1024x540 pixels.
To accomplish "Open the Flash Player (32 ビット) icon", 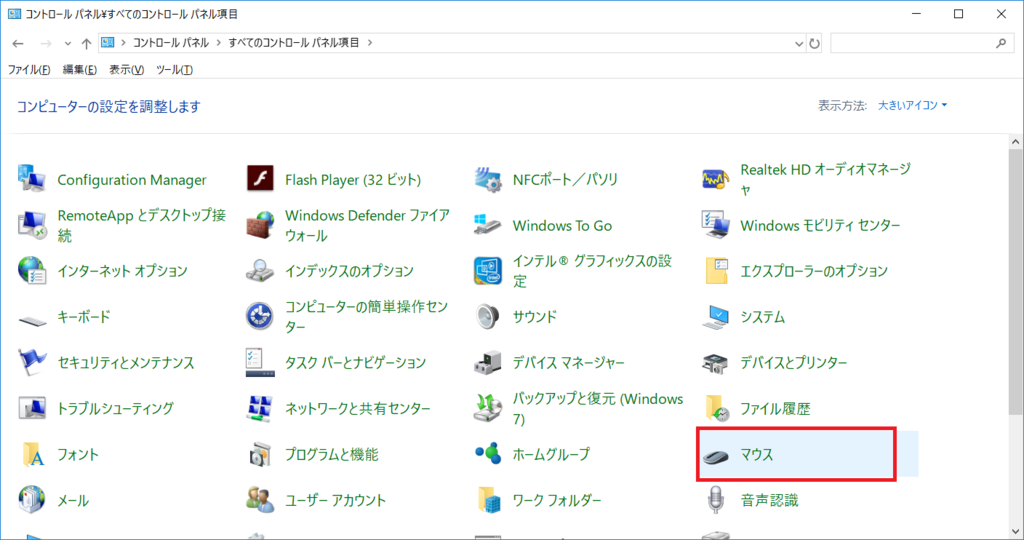I will coord(259,179).
